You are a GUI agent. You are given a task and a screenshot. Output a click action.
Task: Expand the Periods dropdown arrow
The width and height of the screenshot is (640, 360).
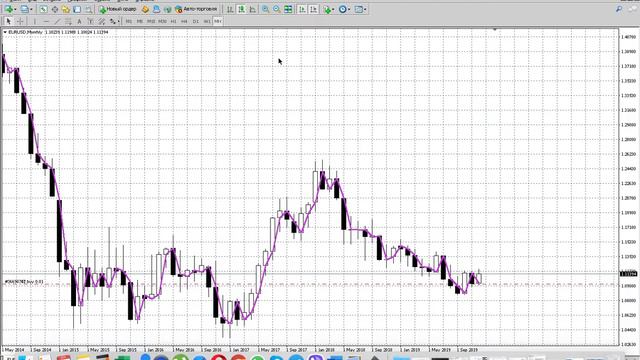(x=349, y=9)
